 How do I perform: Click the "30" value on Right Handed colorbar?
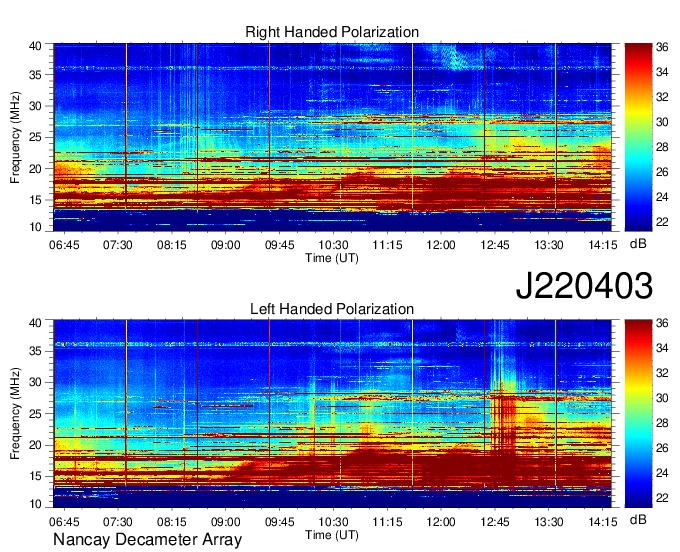[662, 122]
